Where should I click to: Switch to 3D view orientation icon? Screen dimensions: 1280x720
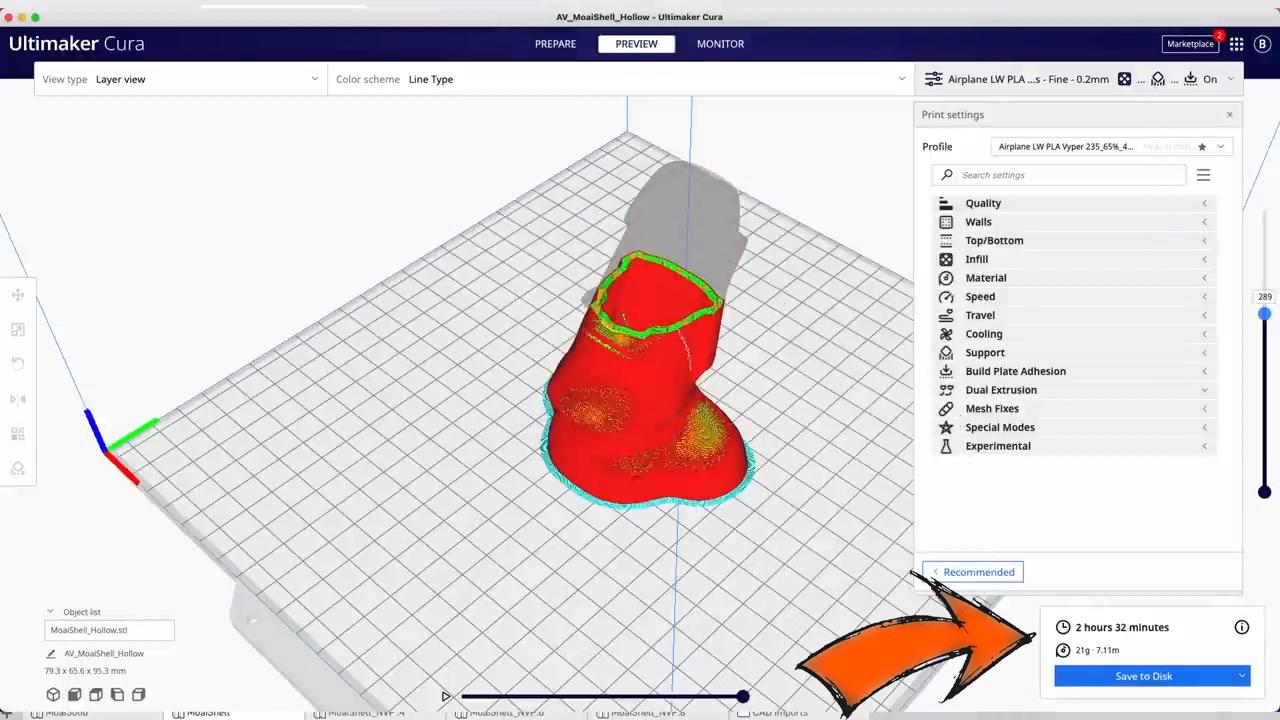(x=53, y=694)
